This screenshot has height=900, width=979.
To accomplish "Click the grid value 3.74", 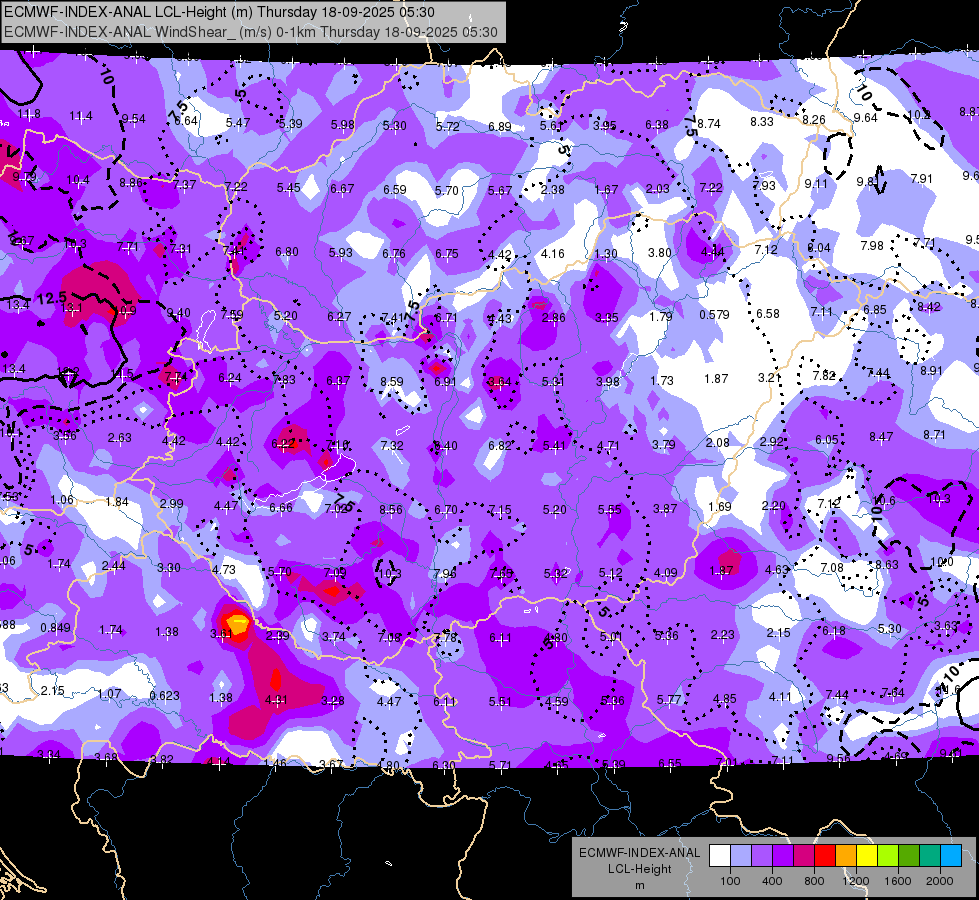I will [333, 636].
